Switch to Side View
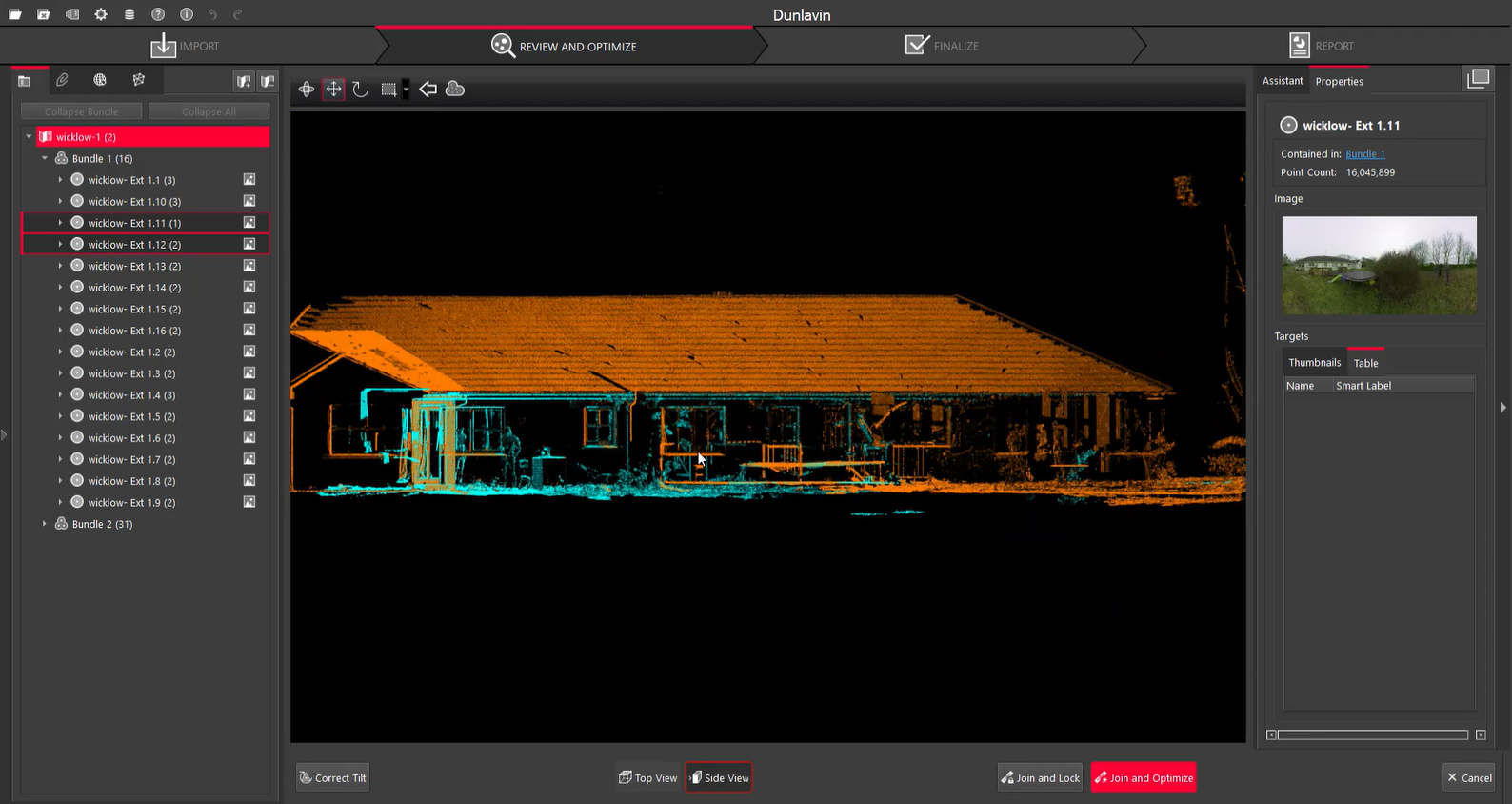The image size is (1512, 804). pyautogui.click(x=718, y=777)
